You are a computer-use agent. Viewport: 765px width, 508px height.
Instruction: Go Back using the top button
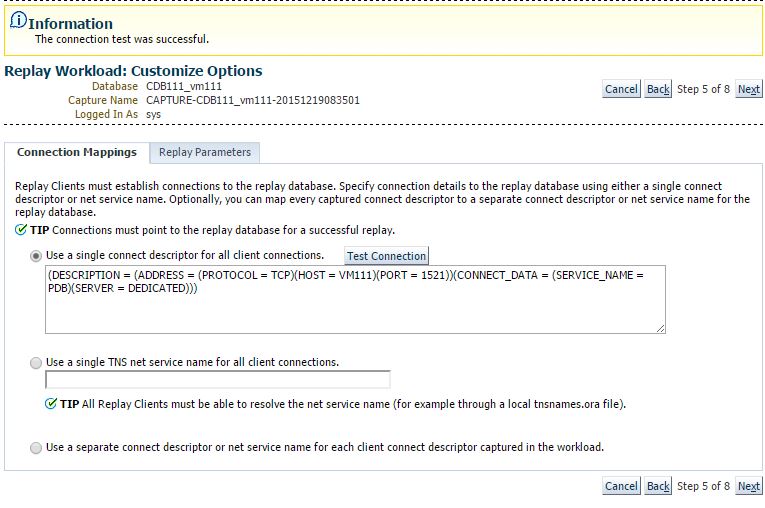pos(658,89)
